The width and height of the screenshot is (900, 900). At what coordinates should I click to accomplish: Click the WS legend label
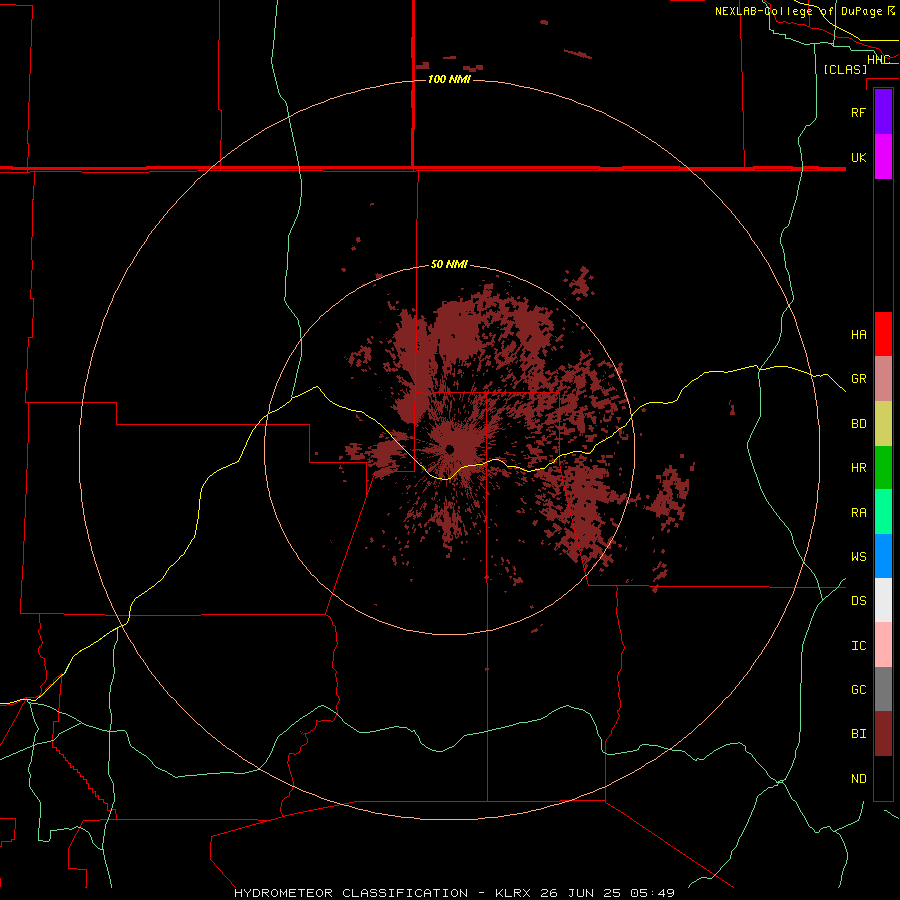pyautogui.click(x=859, y=557)
